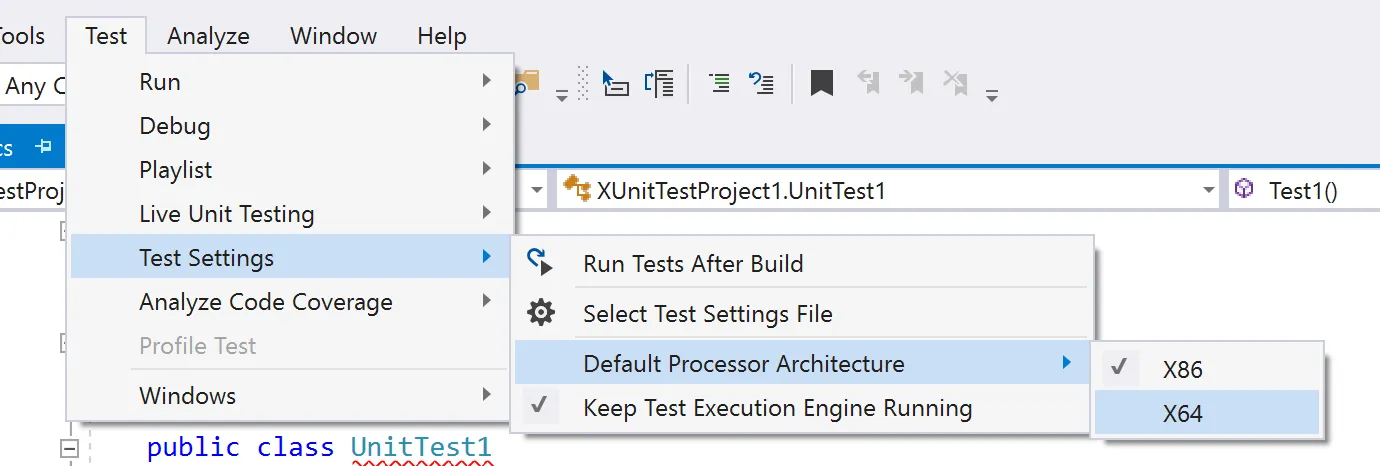Viewport: 1380px width, 466px height.
Task: Click the bracketed text lines toolbar icon
Action: (659, 83)
